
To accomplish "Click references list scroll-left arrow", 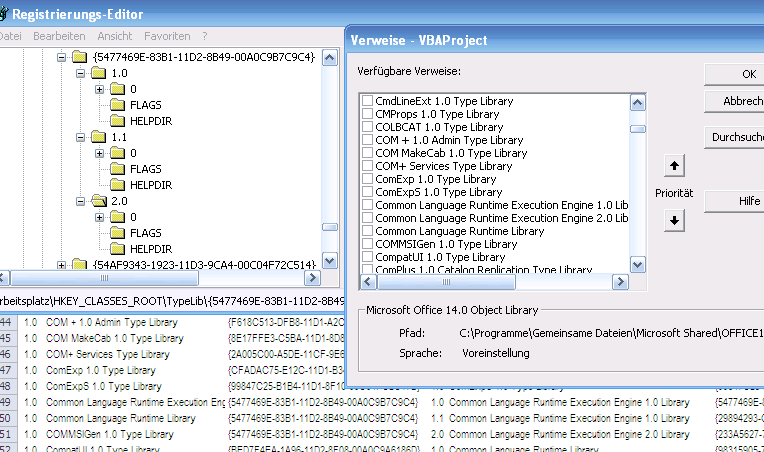I will point(368,282).
